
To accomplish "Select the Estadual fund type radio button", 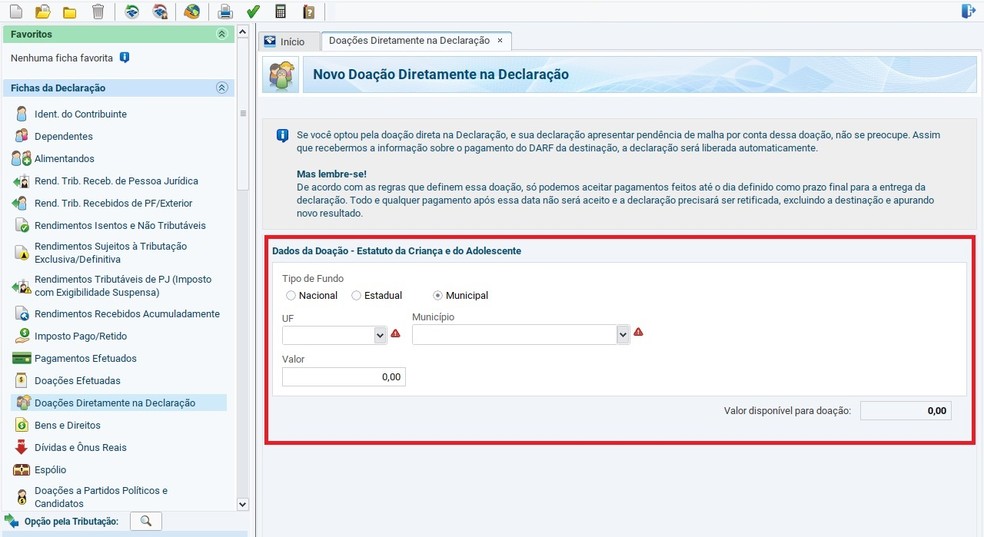I will tap(356, 295).
